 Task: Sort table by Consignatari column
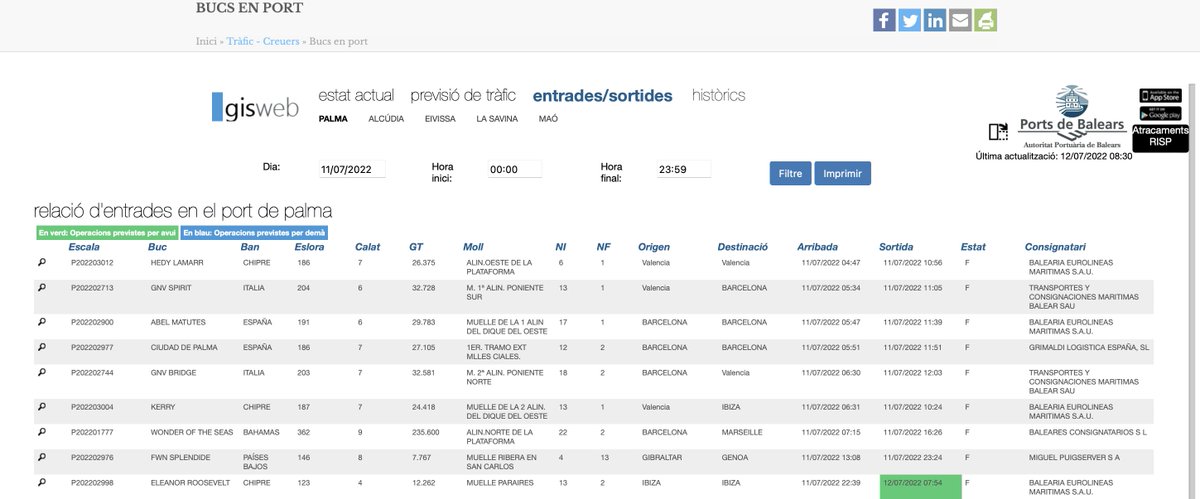pos(1057,246)
